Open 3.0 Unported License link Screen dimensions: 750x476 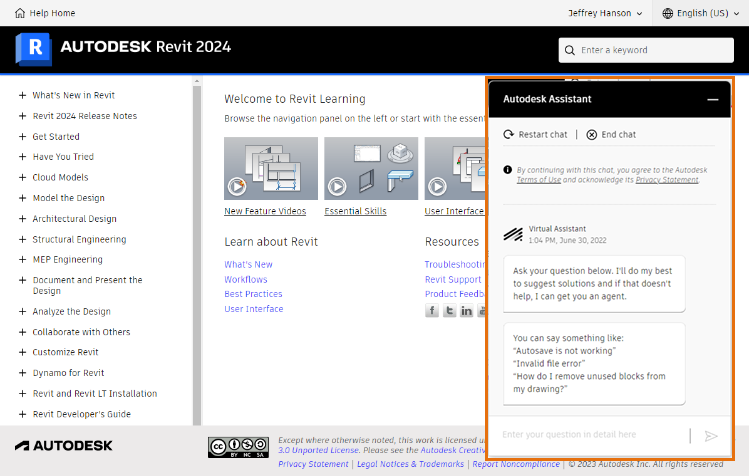point(318,450)
